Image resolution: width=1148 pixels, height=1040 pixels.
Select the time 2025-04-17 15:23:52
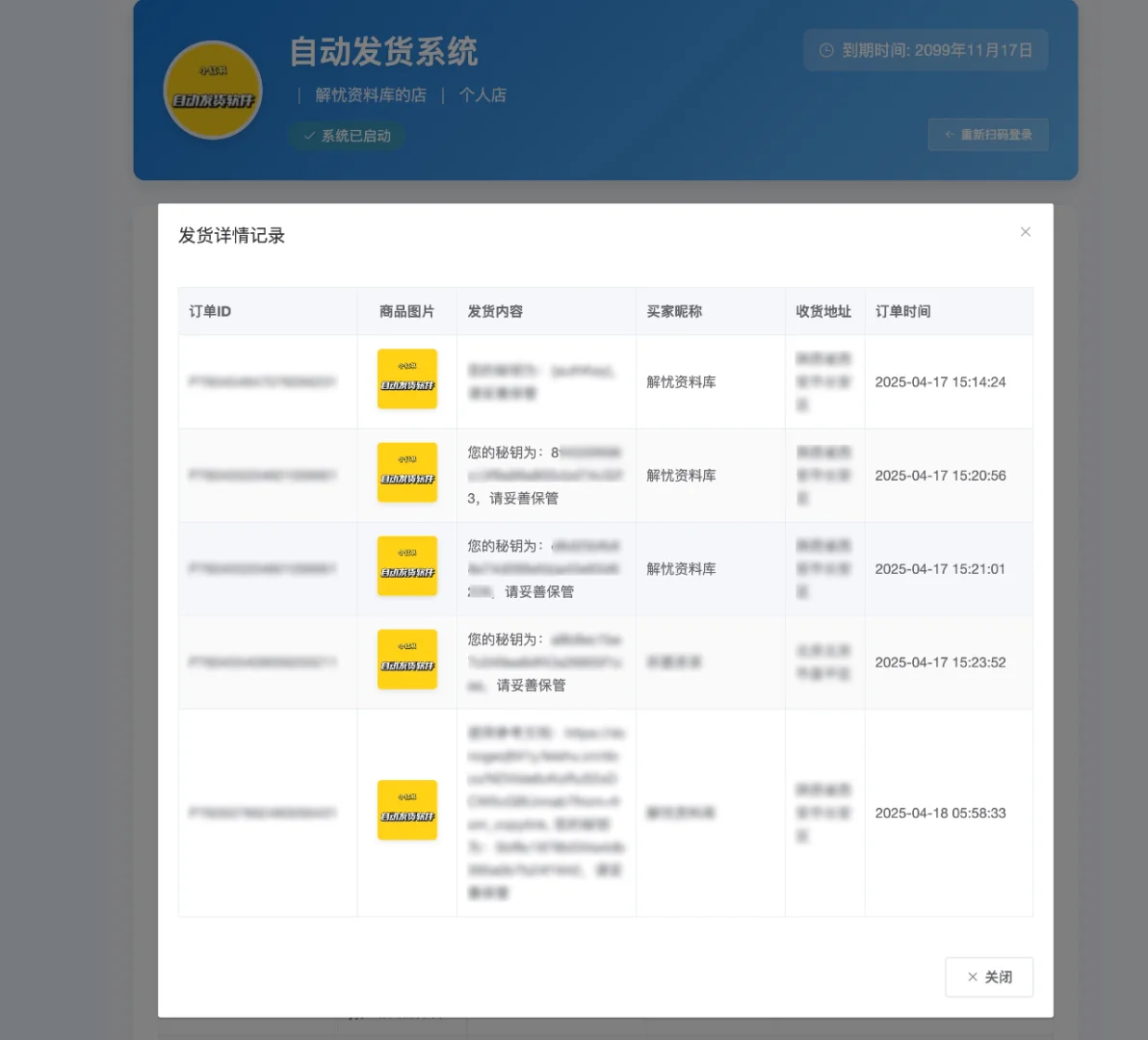(940, 663)
